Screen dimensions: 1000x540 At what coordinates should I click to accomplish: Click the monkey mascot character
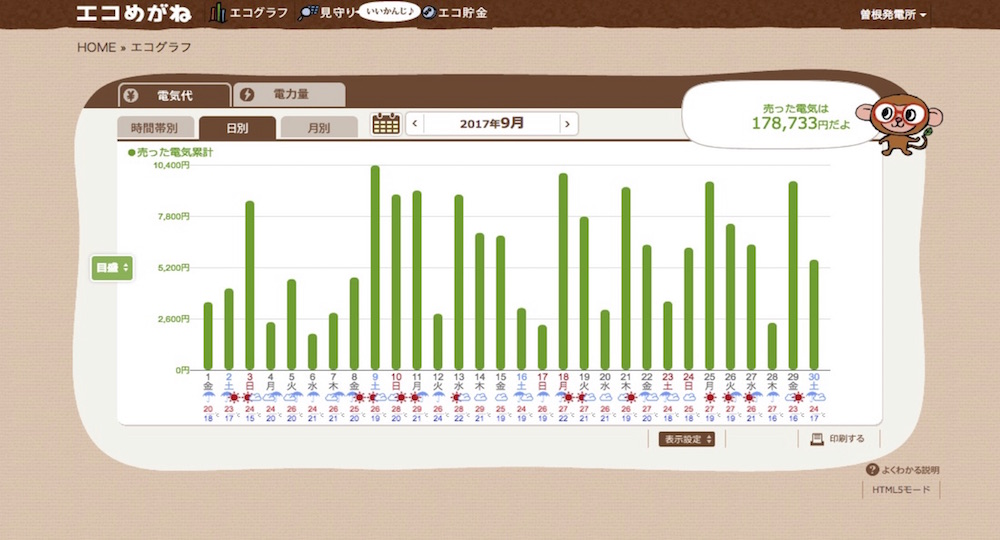899,124
